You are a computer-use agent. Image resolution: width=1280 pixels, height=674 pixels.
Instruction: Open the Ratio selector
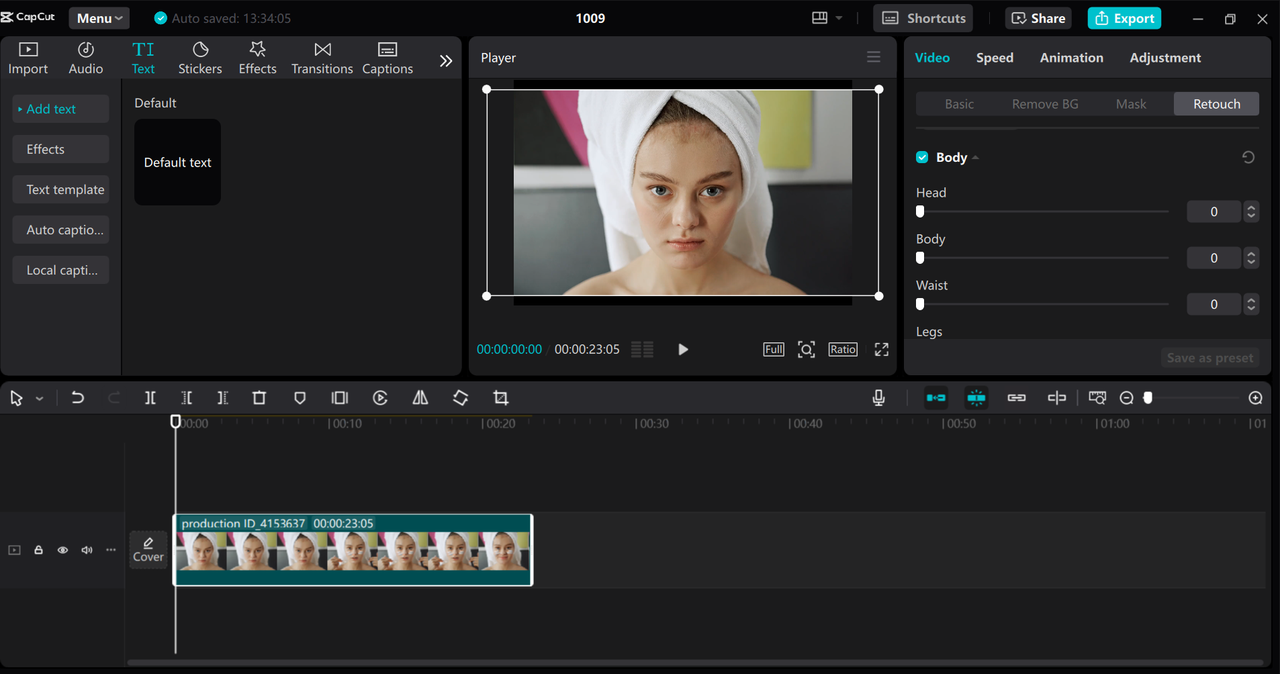point(843,349)
